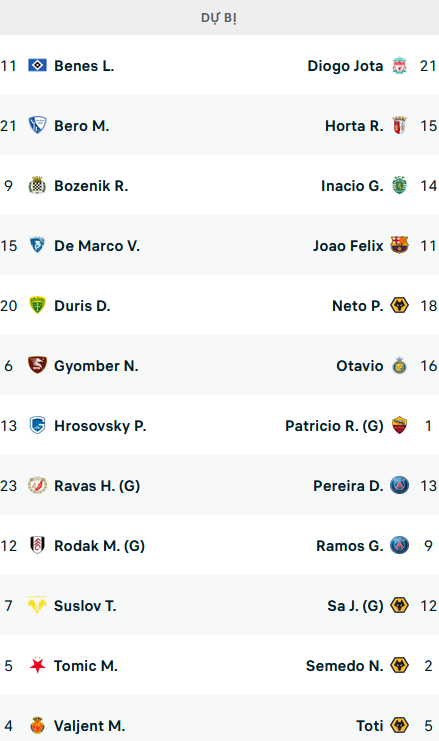Image resolution: width=439 pixels, height=741 pixels.
Task: Select substitute Gyomber N.
Action: pyautogui.click(x=96, y=366)
